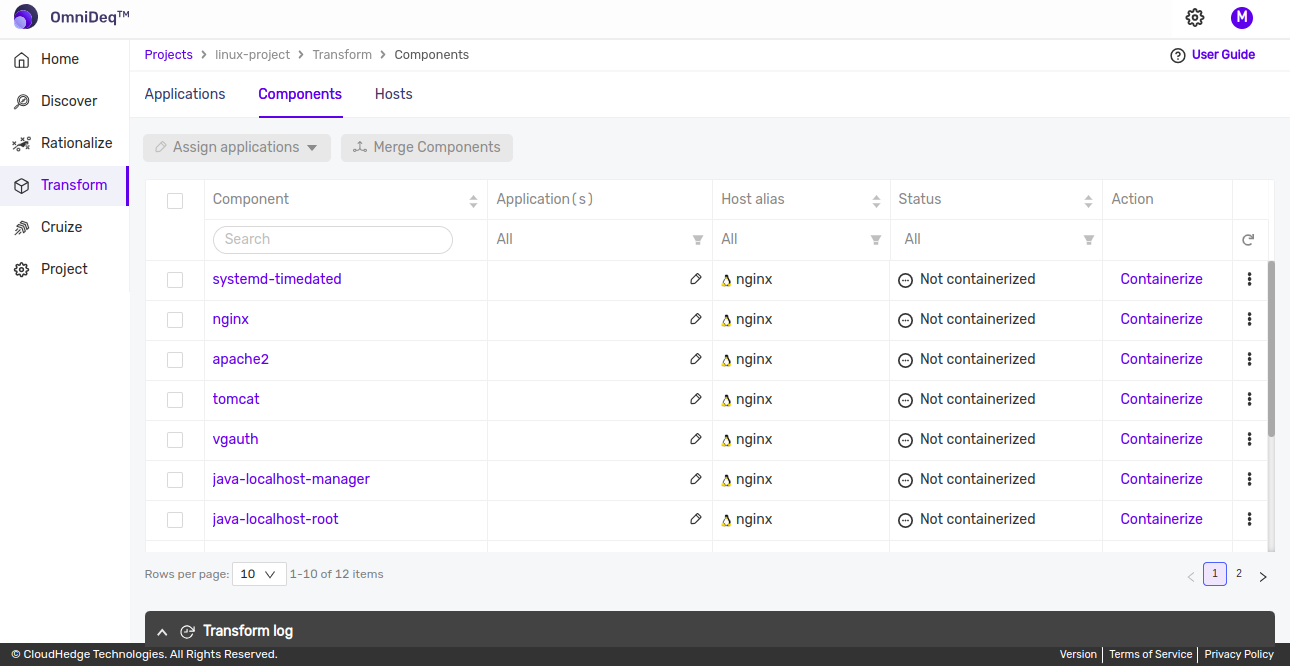The height and width of the screenshot is (666, 1290).
Task: Open Discover in the sidebar
Action: 64,101
